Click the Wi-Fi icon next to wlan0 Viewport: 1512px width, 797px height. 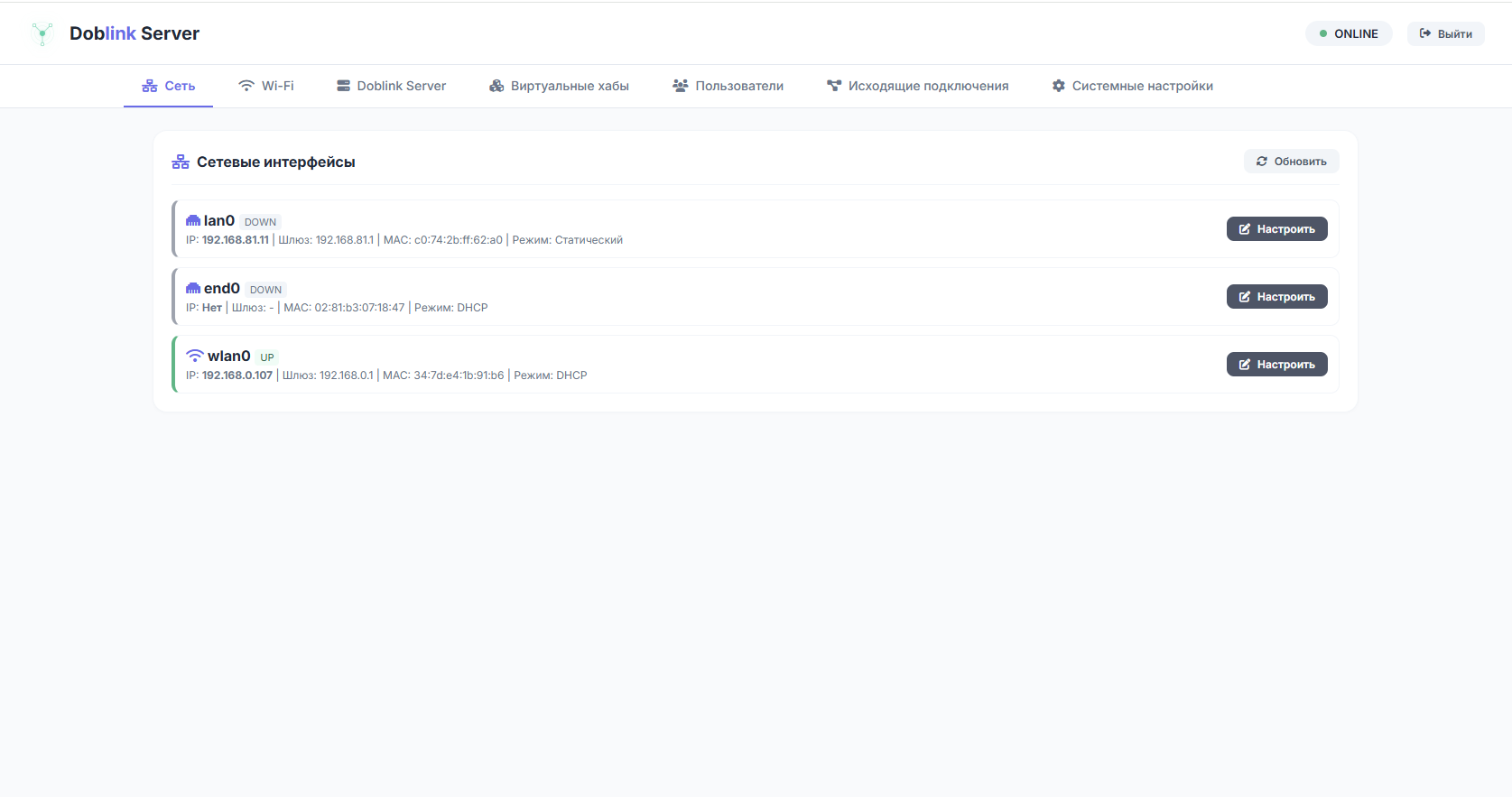195,356
